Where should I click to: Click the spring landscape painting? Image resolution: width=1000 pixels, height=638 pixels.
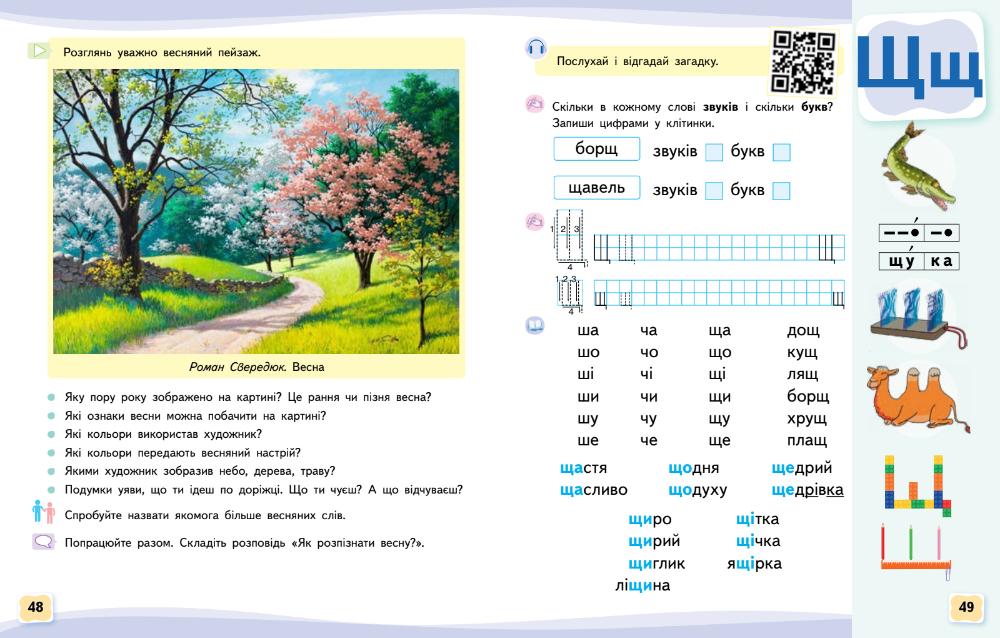(256, 211)
